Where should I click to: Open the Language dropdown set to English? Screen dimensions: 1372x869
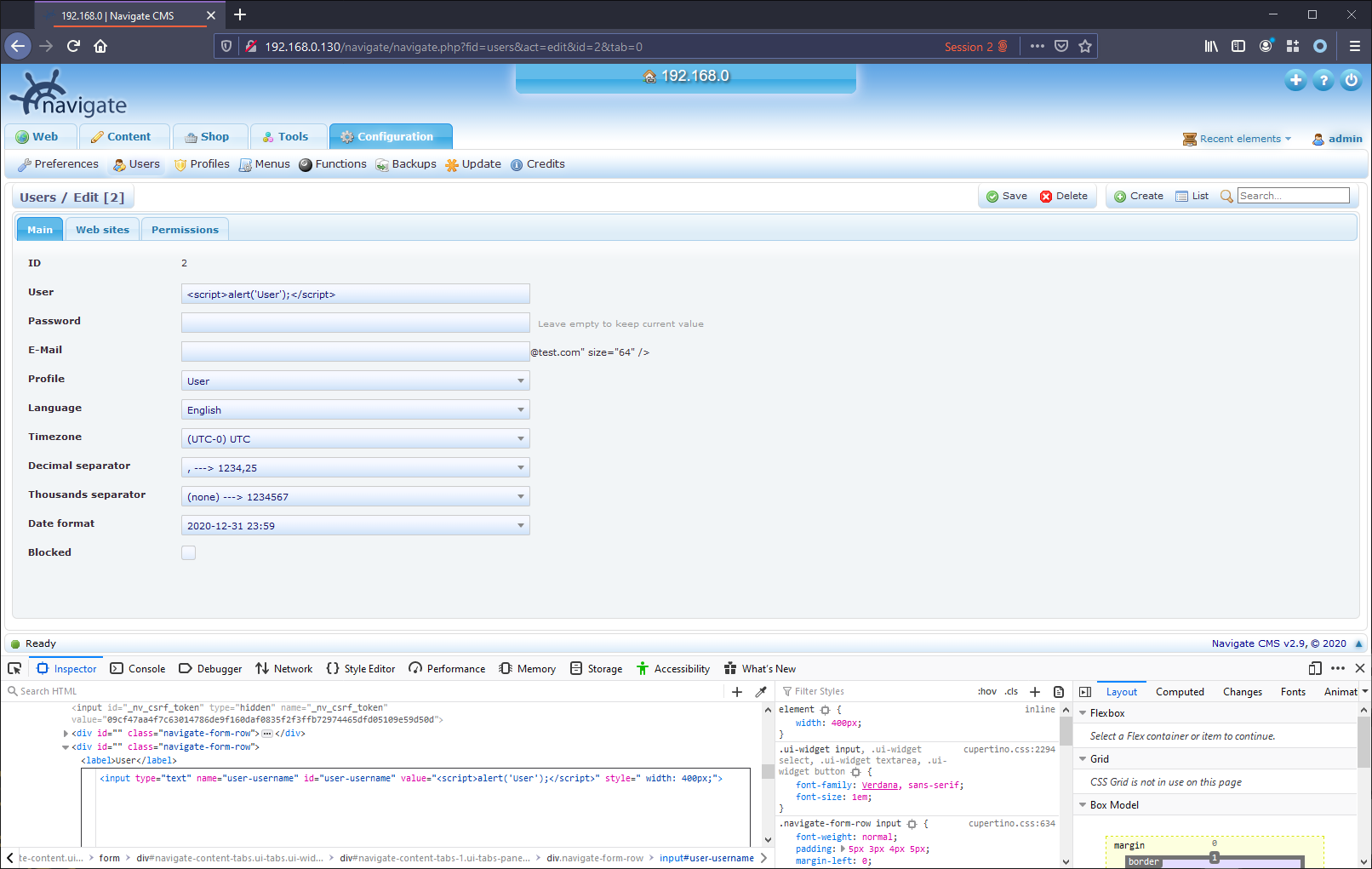coord(356,409)
